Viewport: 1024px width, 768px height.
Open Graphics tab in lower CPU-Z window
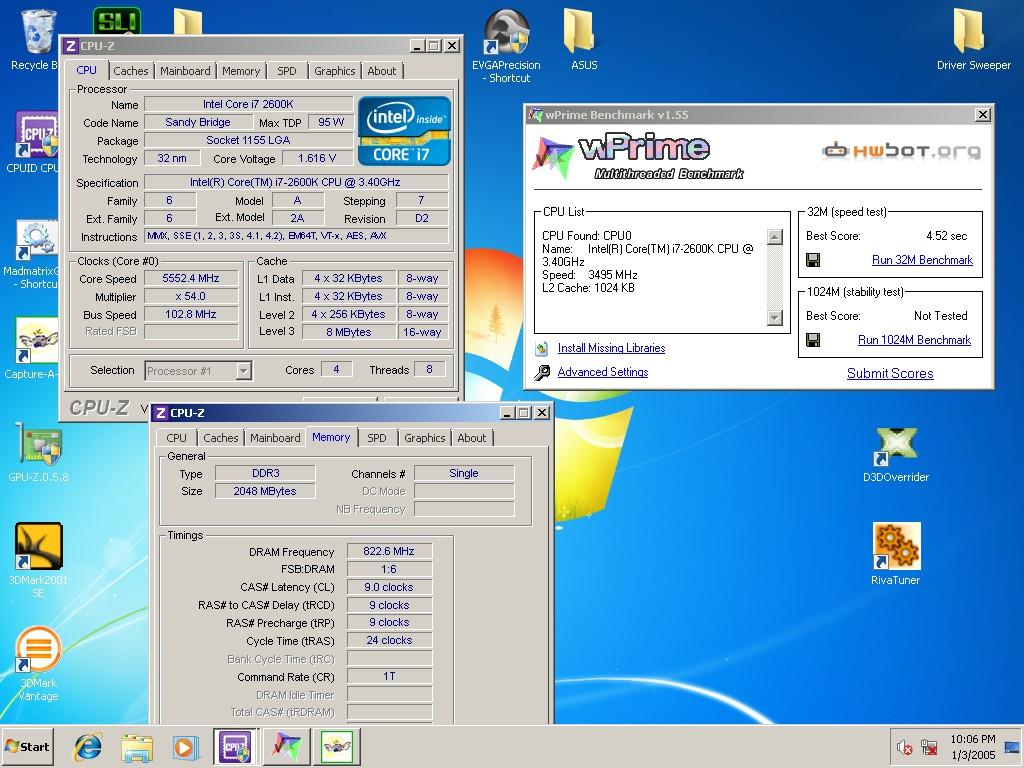pos(424,438)
